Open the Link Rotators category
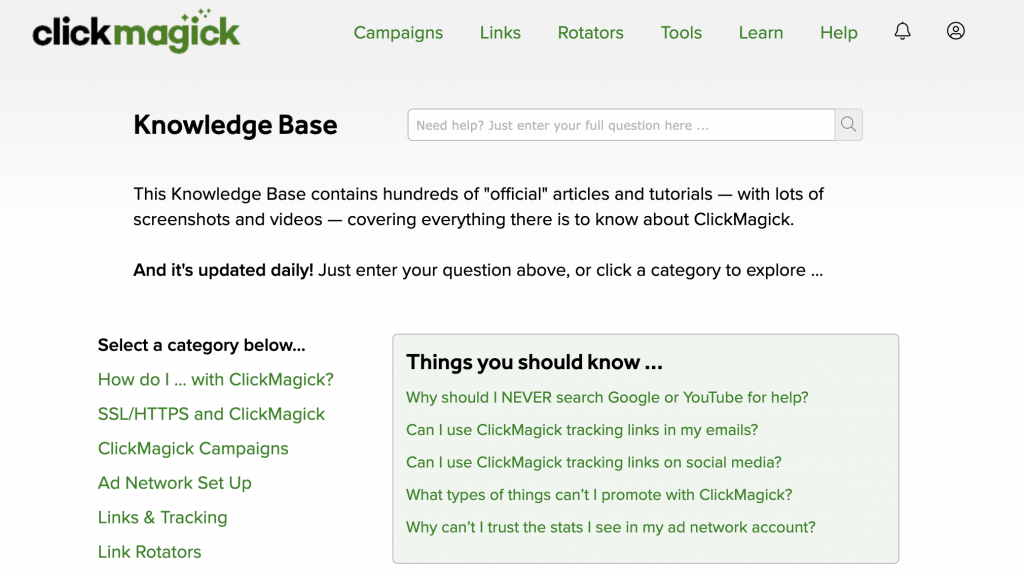Image resolution: width=1024 pixels, height=575 pixels. (x=150, y=552)
